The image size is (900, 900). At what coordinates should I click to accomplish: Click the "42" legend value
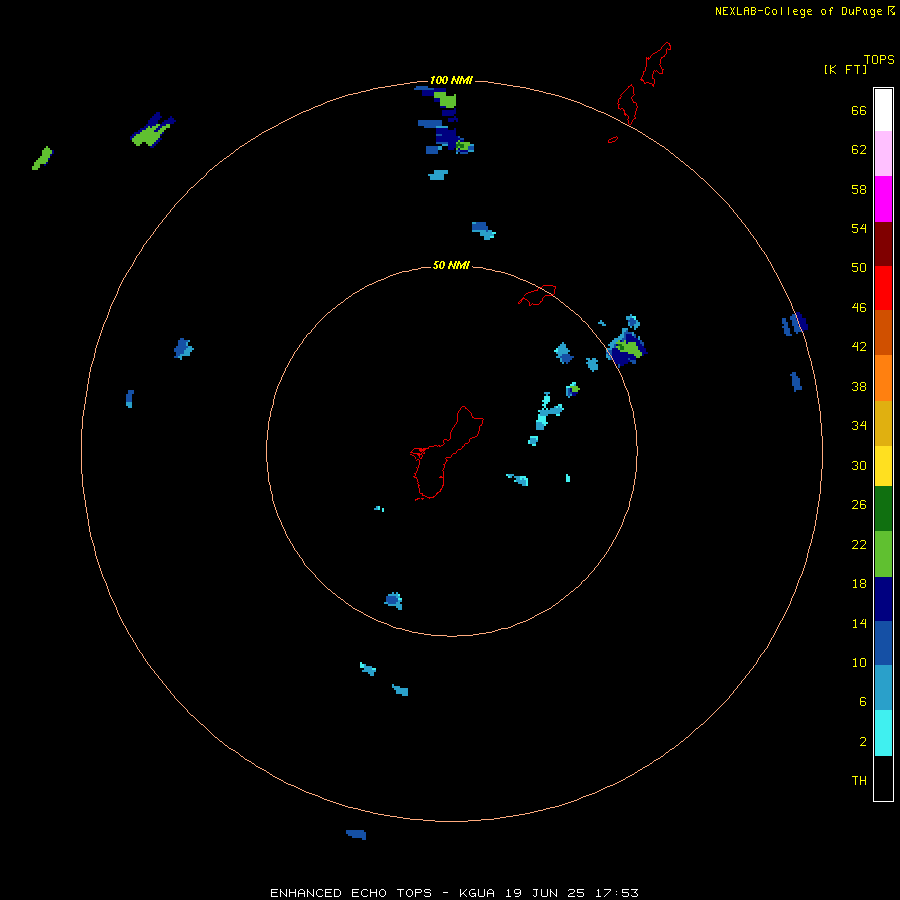pos(859,347)
